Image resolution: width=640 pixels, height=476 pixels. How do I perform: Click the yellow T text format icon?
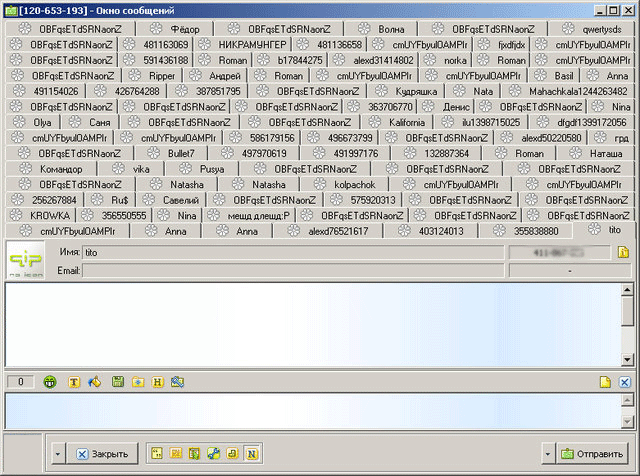tap(73, 382)
